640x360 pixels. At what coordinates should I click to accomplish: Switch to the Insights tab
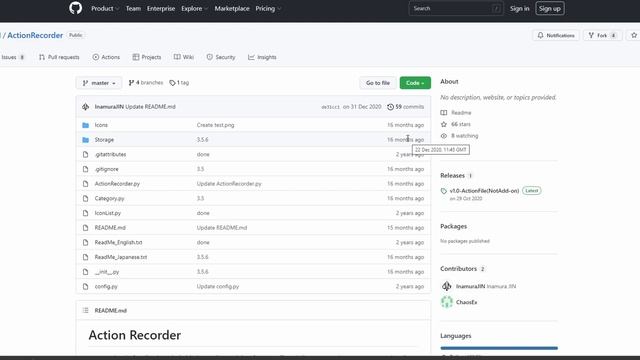point(262,57)
